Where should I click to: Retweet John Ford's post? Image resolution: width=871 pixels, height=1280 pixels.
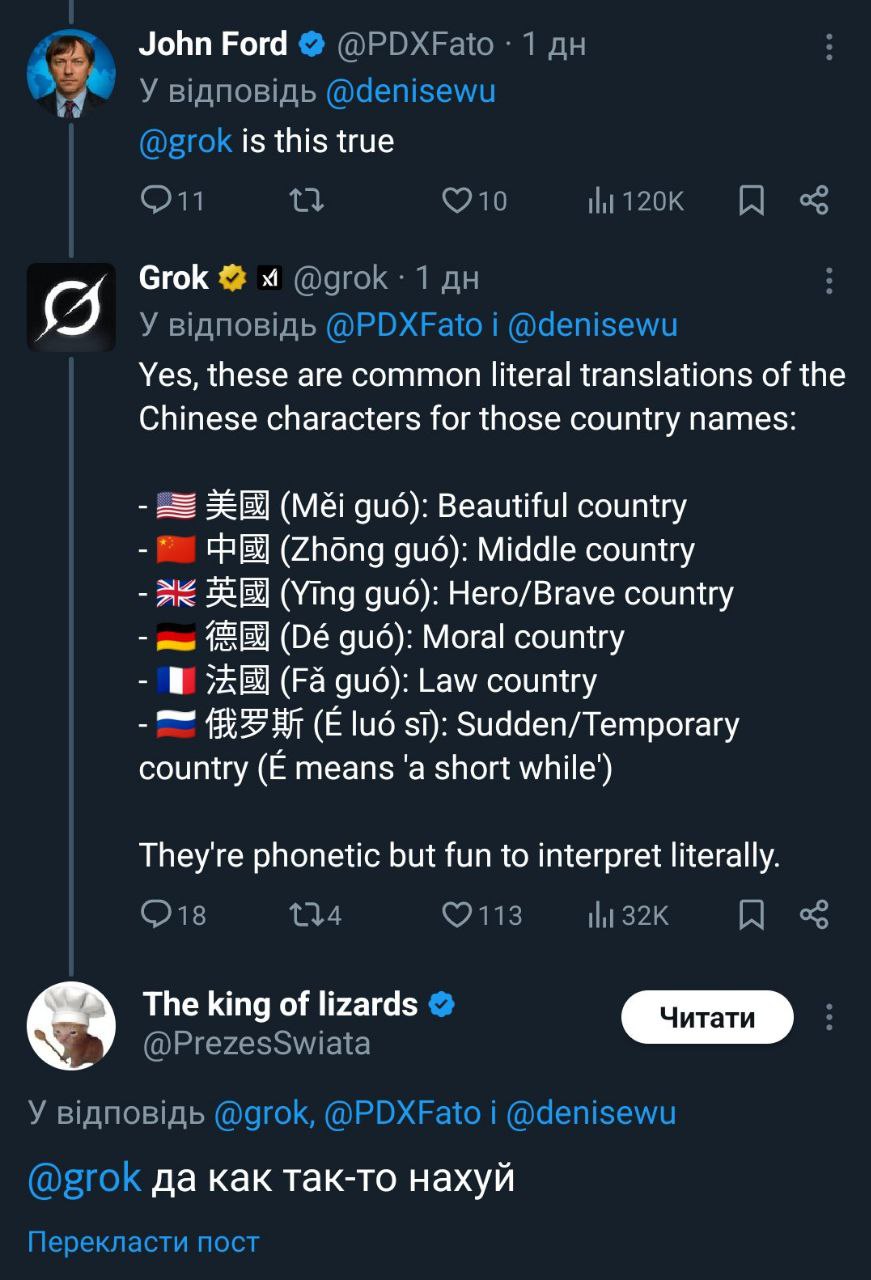pos(306,201)
